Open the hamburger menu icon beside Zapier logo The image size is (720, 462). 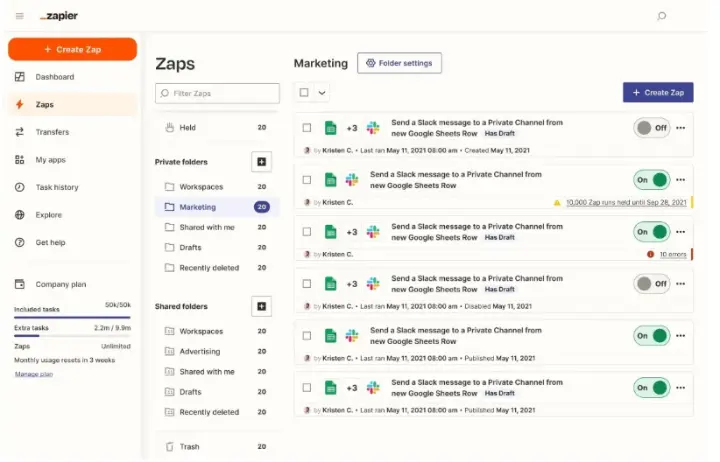click(19, 16)
